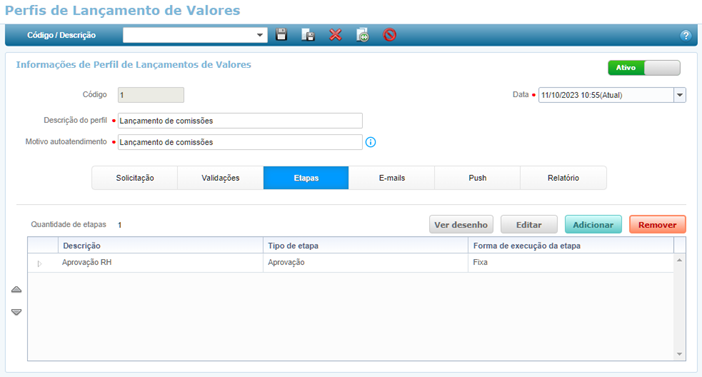The image size is (702, 377).
Task: Click the Motivo autoatendimento input field
Action: tap(240, 142)
